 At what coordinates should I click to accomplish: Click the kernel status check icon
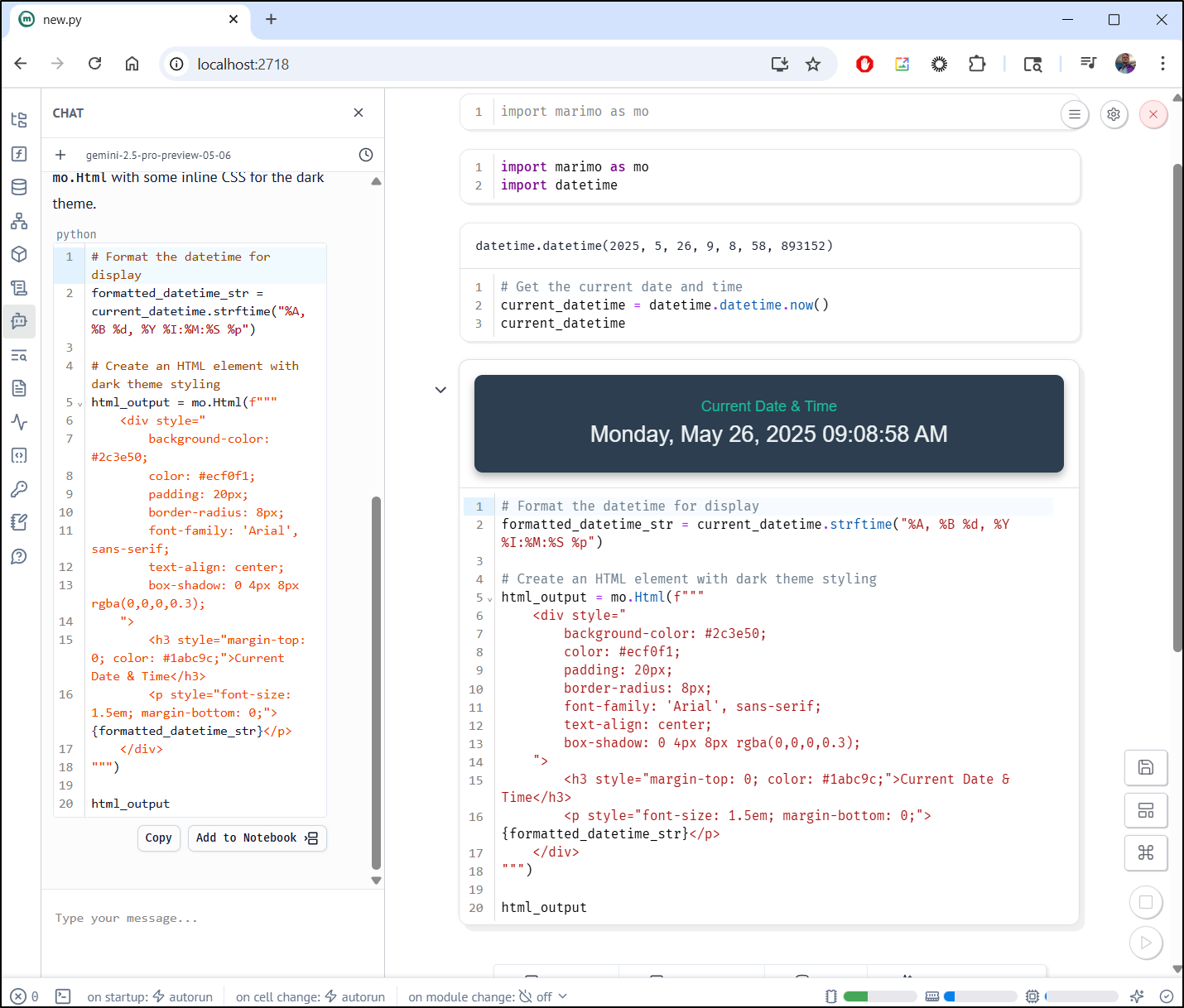[x=1167, y=996]
